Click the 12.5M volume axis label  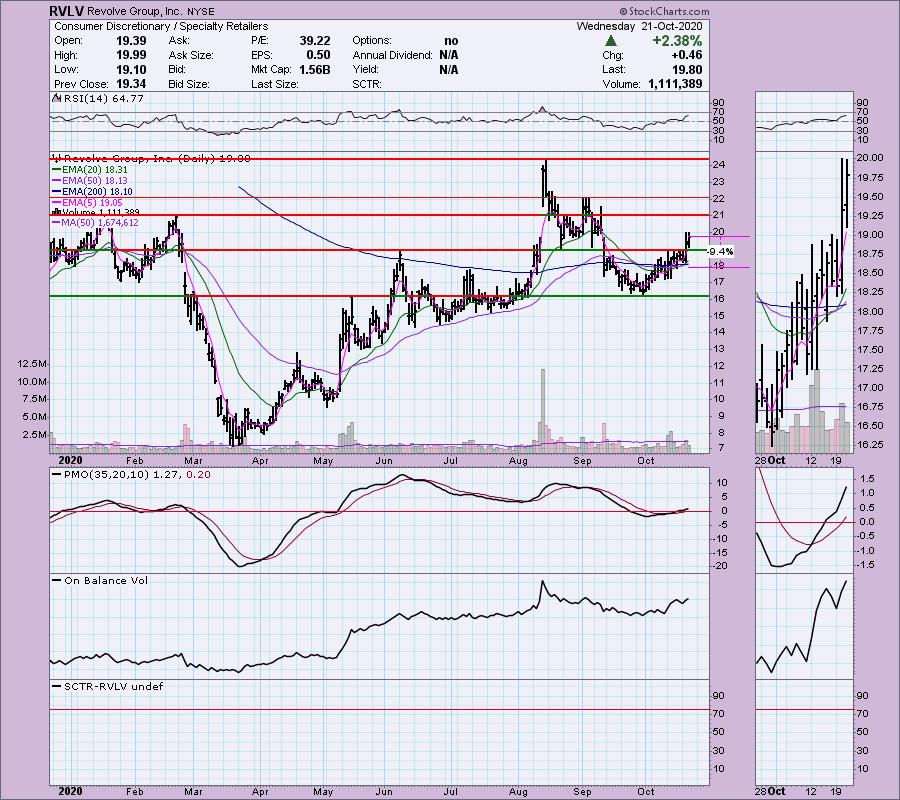tap(32, 363)
